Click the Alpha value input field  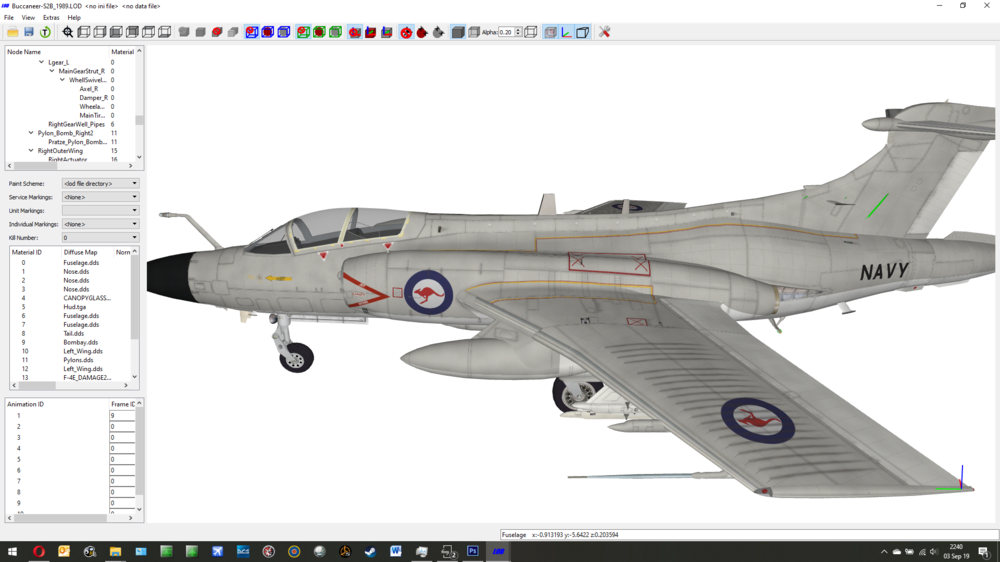pos(506,32)
